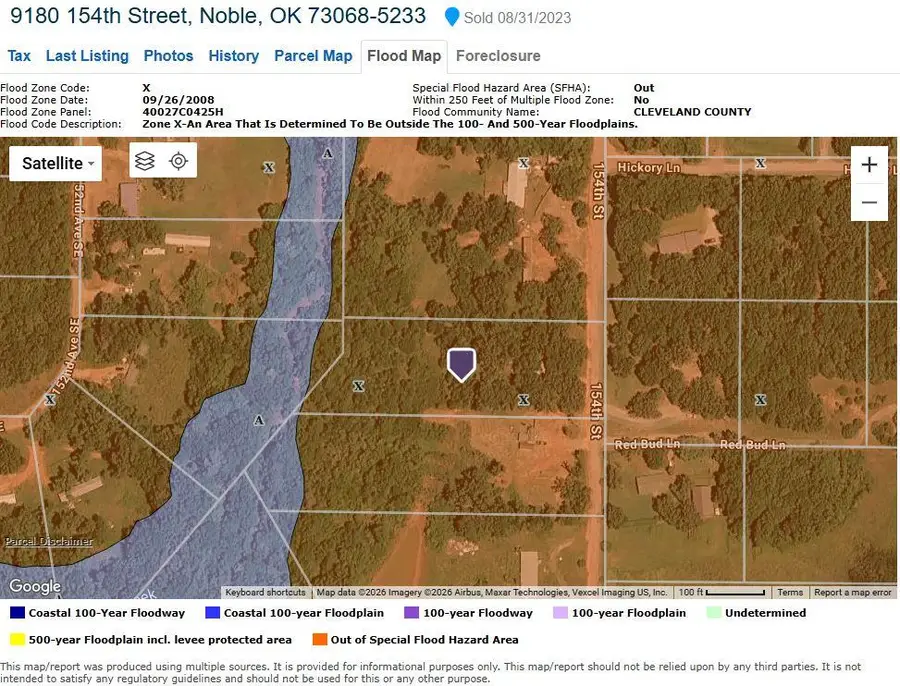Image resolution: width=900 pixels, height=686 pixels.
Task: Switch to the Parcel Map tab
Action: 313,56
